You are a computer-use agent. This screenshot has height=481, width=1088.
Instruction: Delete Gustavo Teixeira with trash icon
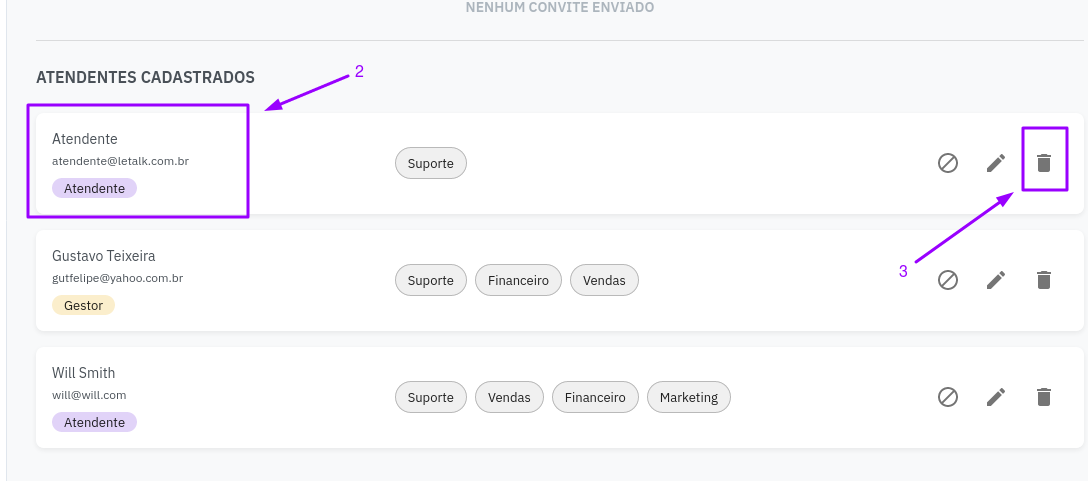tap(1044, 280)
